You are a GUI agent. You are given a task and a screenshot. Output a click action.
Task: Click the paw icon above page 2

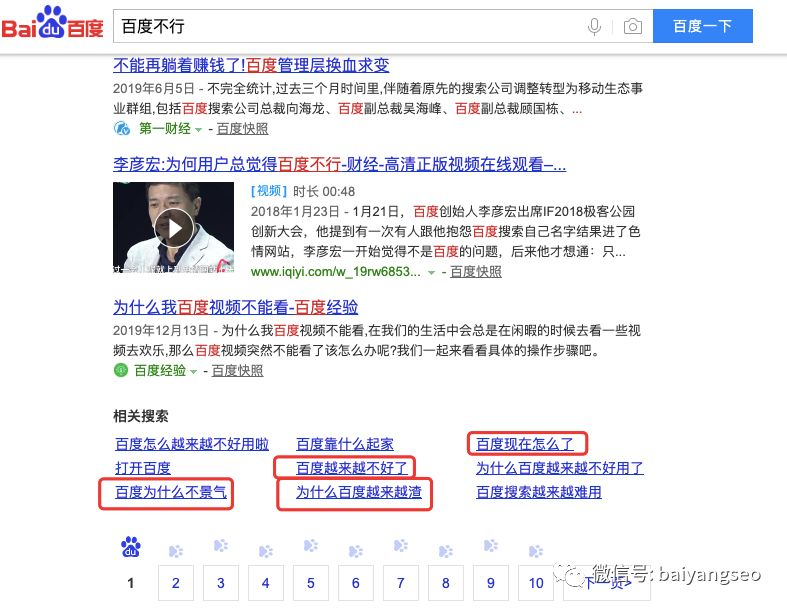[176, 549]
